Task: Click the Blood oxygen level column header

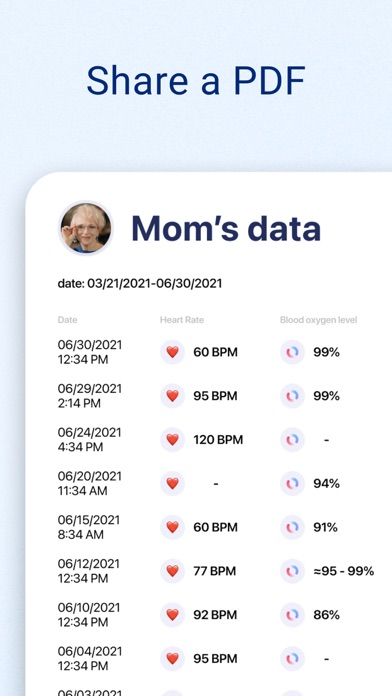Action: [318, 320]
